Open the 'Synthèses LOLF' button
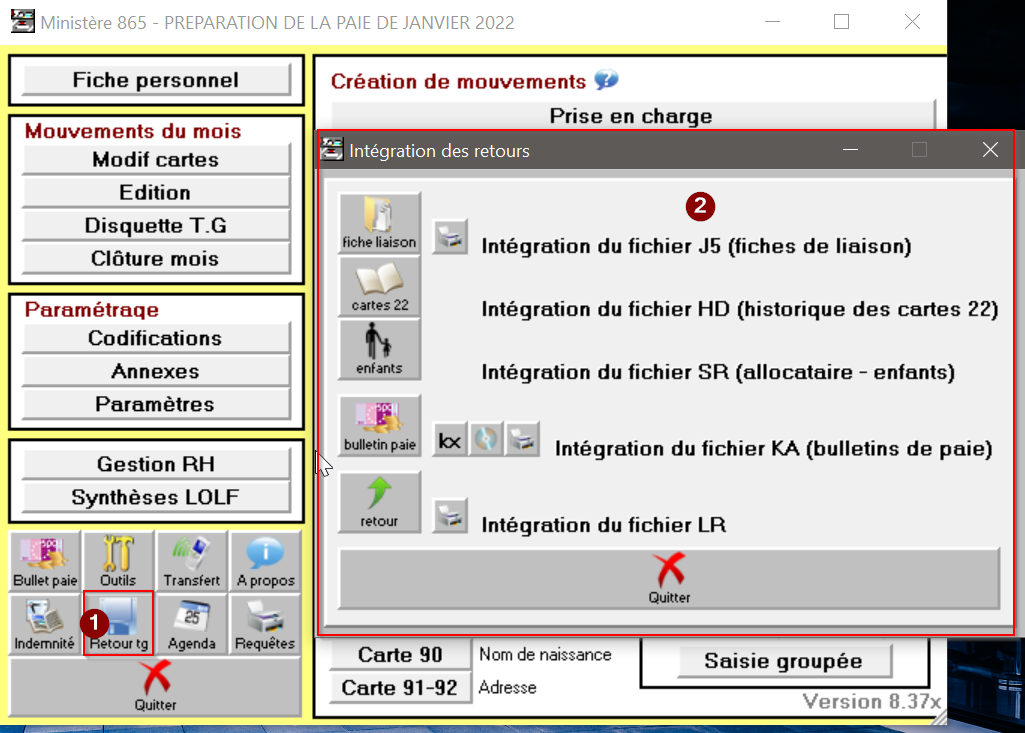 [x=156, y=497]
